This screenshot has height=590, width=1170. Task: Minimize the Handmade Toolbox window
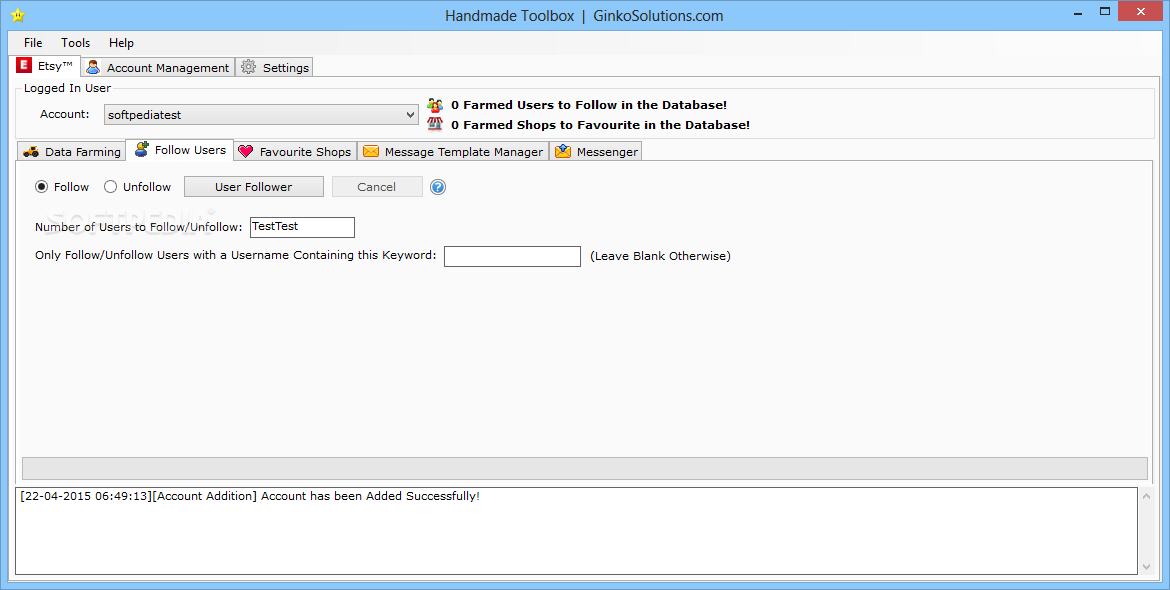pos(1078,13)
